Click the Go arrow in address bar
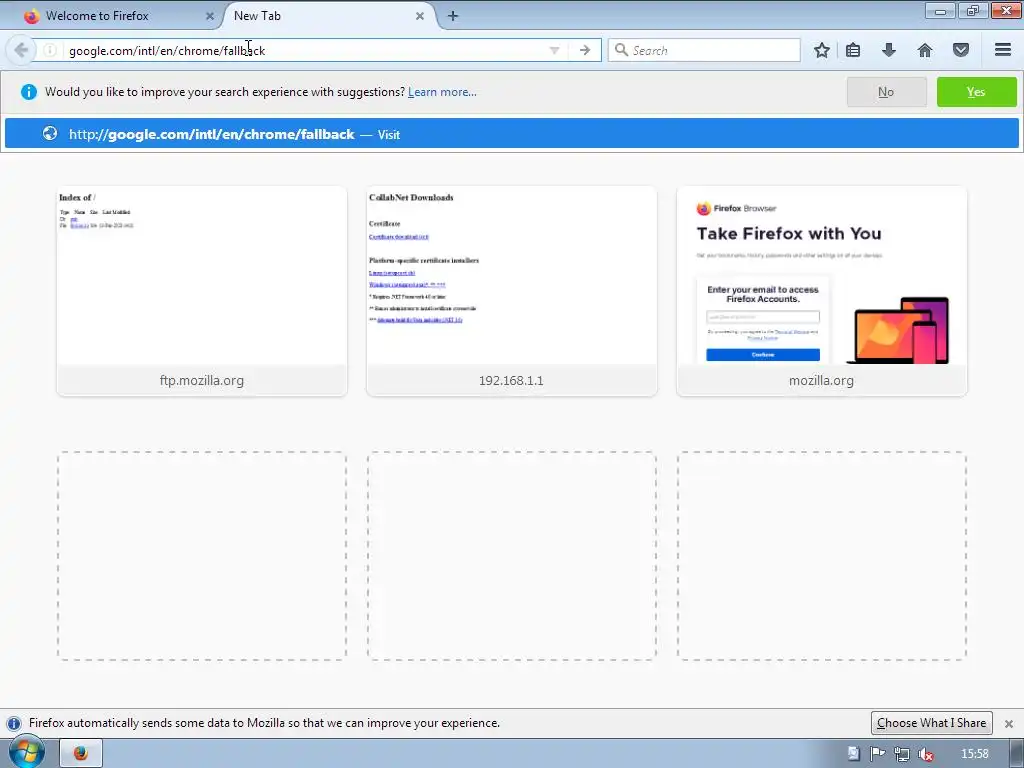 tap(584, 50)
